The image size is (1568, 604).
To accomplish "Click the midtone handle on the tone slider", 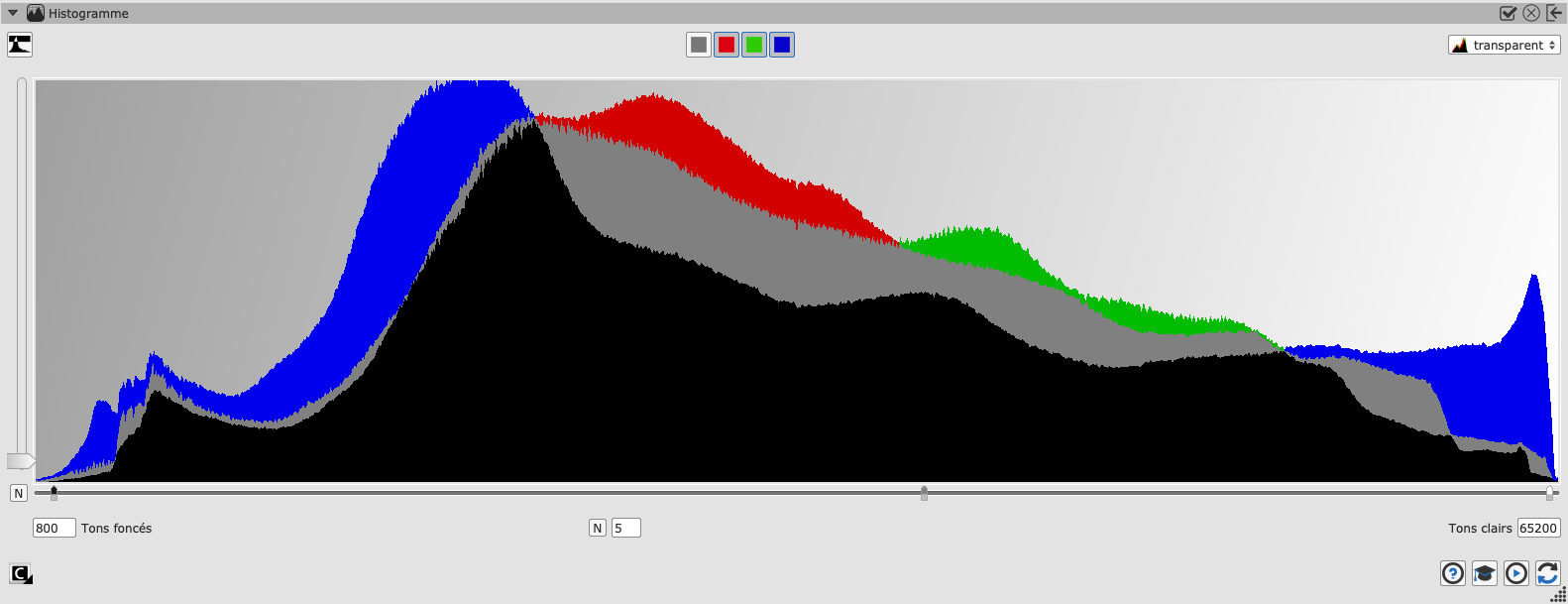I will pyautogui.click(x=924, y=493).
